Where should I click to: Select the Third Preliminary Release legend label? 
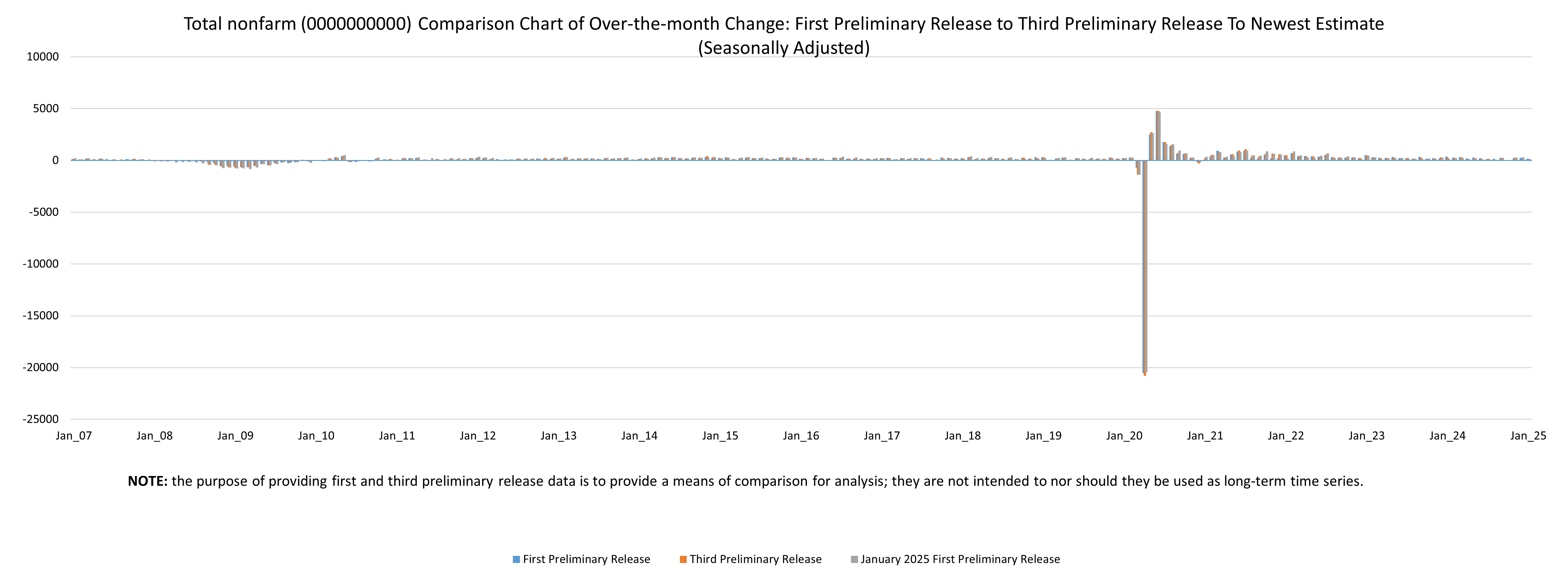[x=755, y=559]
